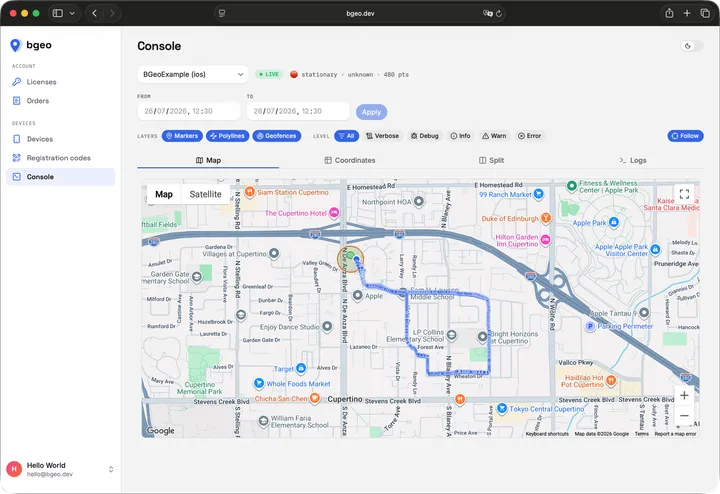Click the bgeo logo pin icon
This screenshot has width=720, height=494.
[x=16, y=45]
